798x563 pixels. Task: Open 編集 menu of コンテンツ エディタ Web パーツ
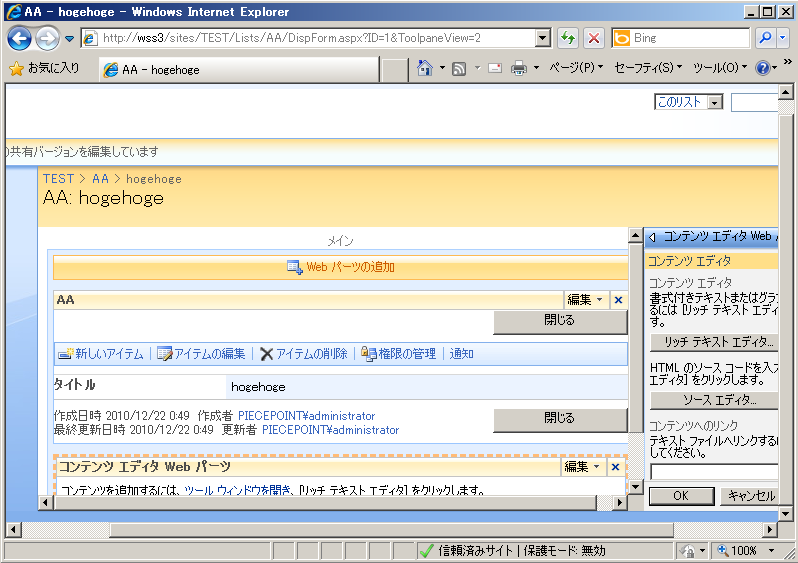click(x=582, y=467)
